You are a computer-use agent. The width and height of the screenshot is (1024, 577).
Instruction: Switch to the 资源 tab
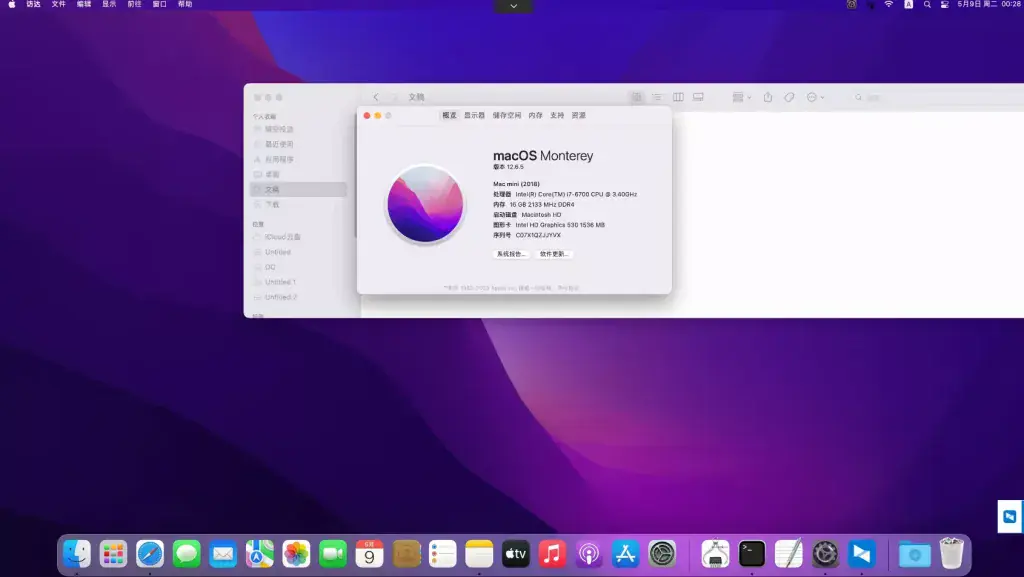click(579, 115)
